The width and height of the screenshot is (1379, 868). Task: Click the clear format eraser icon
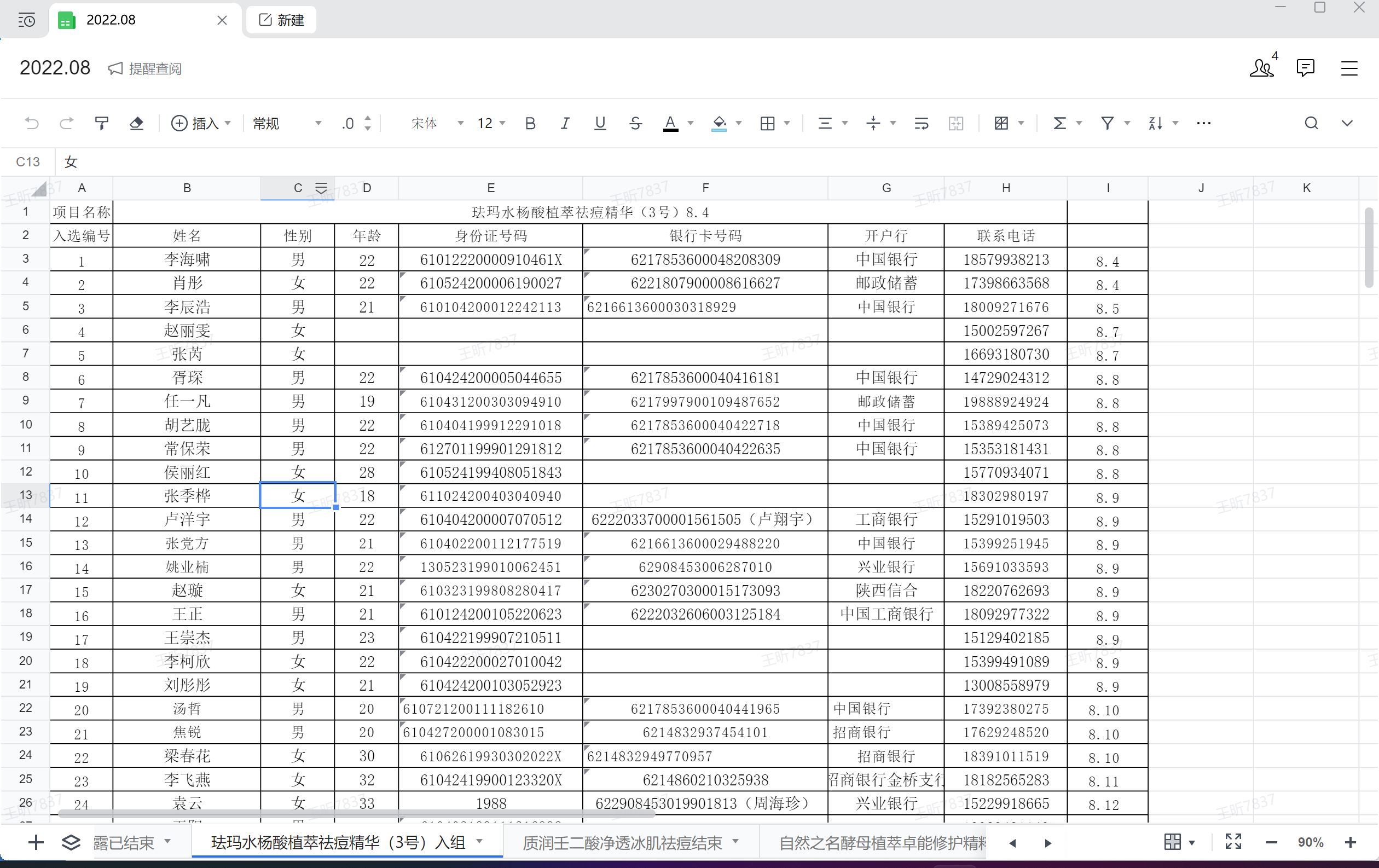[x=136, y=123]
